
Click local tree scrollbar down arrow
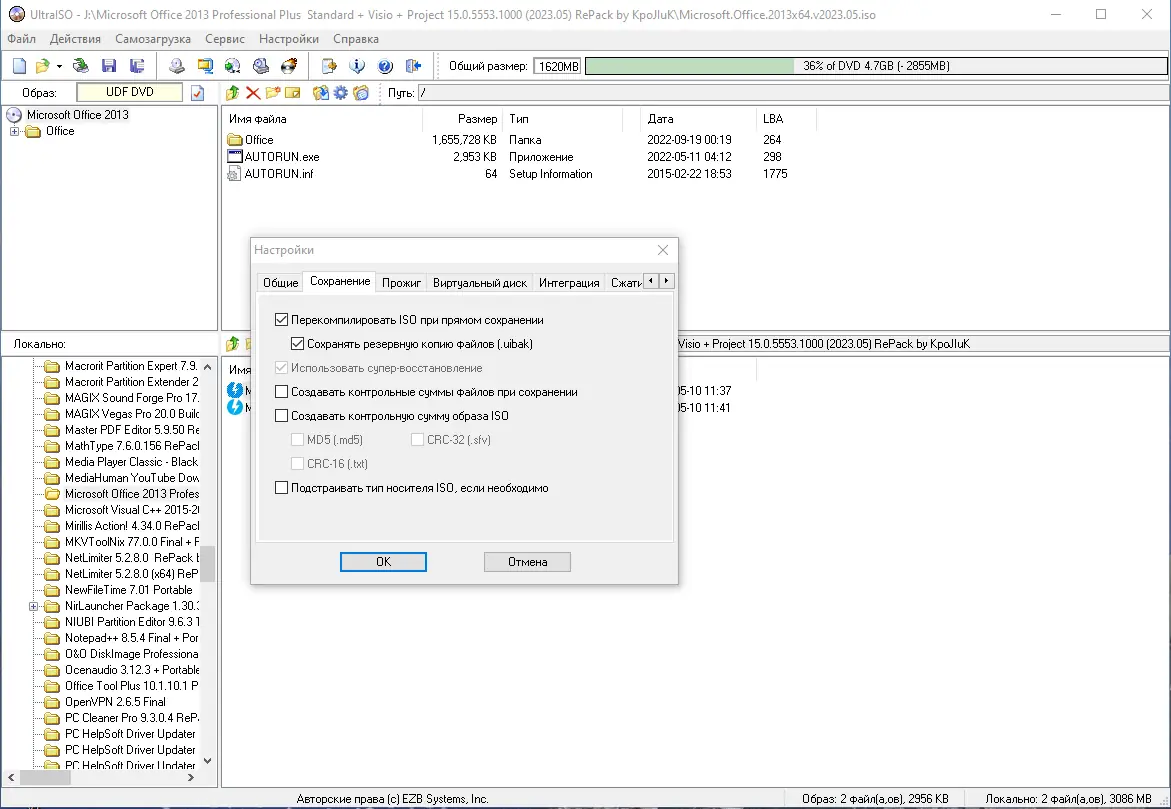(x=208, y=761)
